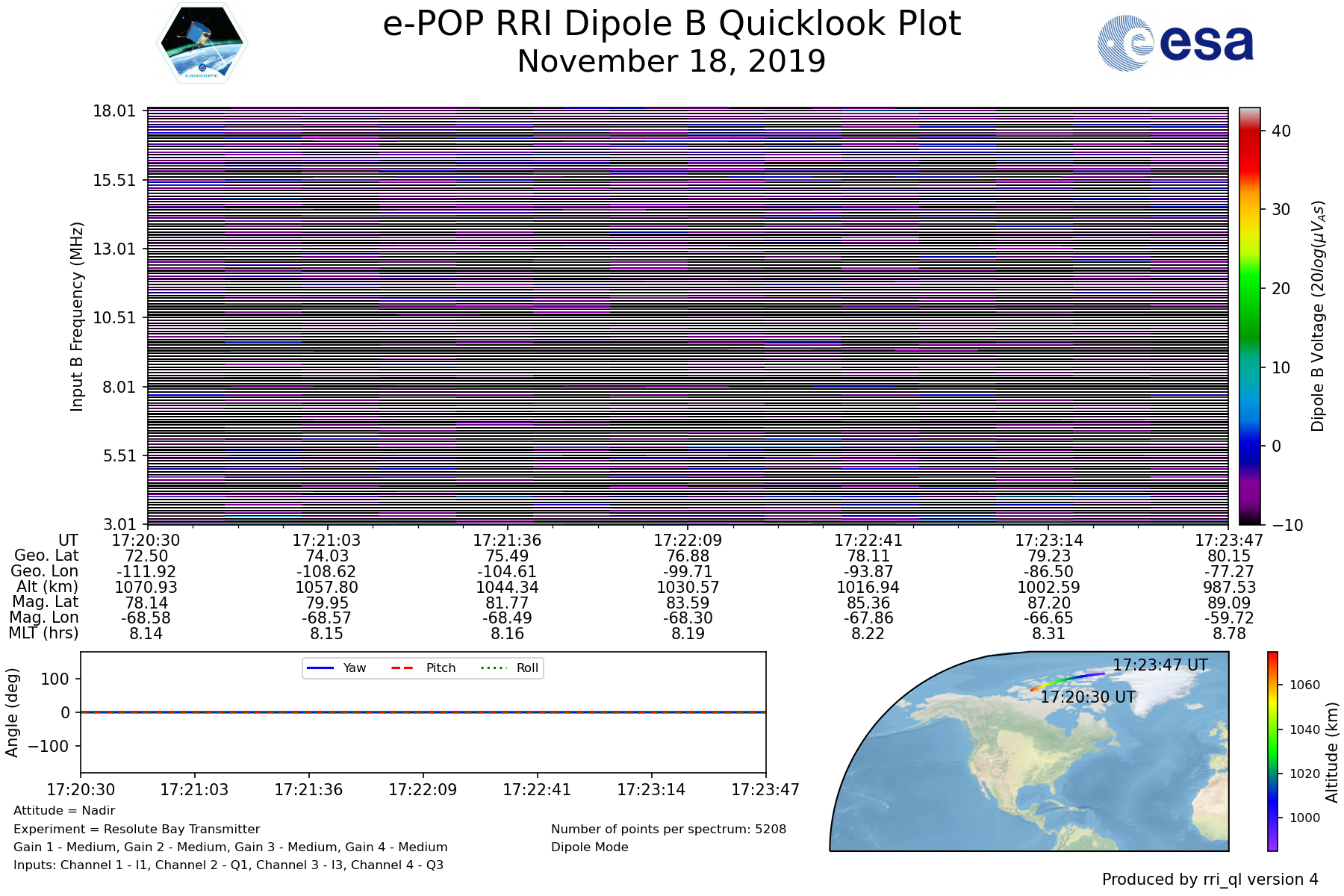Click the 'Produced by rri_ql version 4' text
Viewport: 1344px width, 896px height.
pyautogui.click(x=1210, y=880)
